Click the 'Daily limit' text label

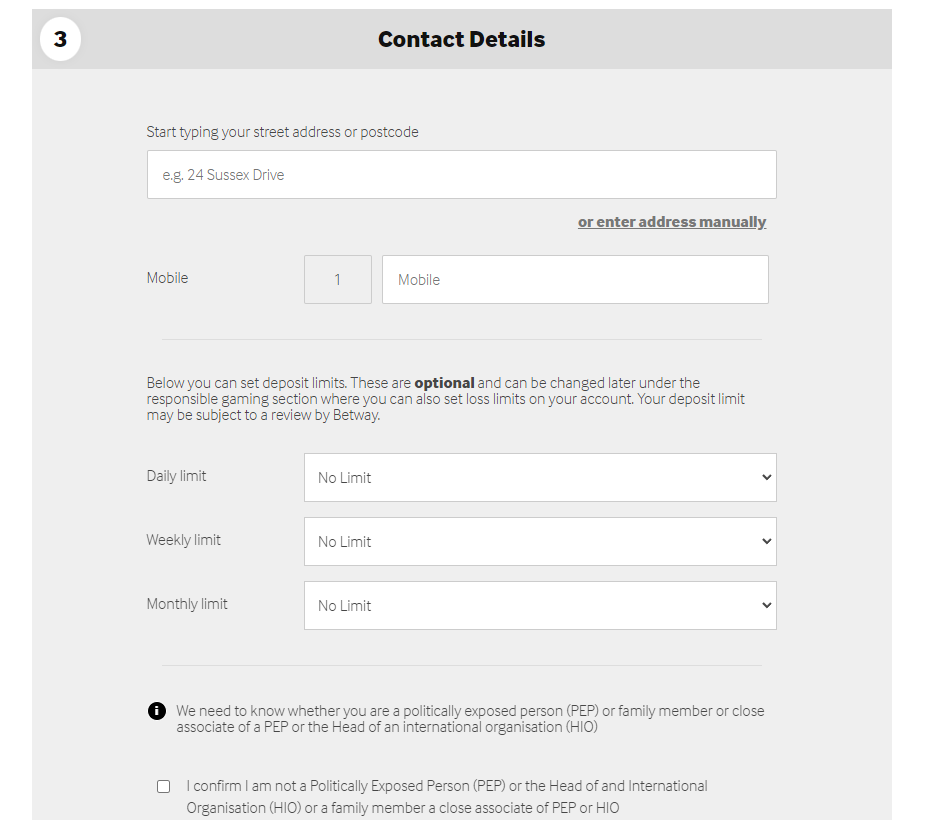[176, 476]
